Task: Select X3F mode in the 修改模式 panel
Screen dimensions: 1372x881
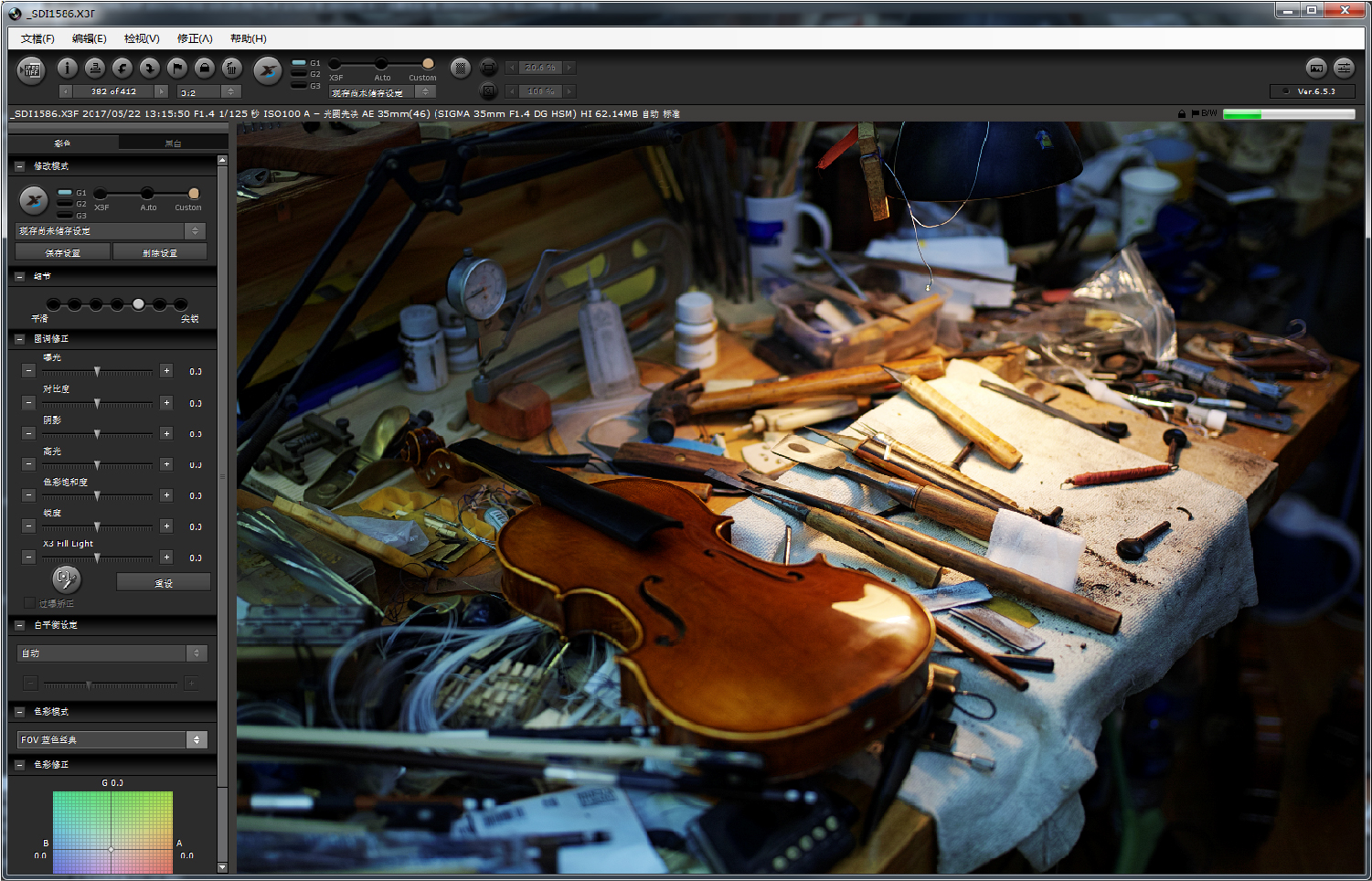Action: pos(101,194)
